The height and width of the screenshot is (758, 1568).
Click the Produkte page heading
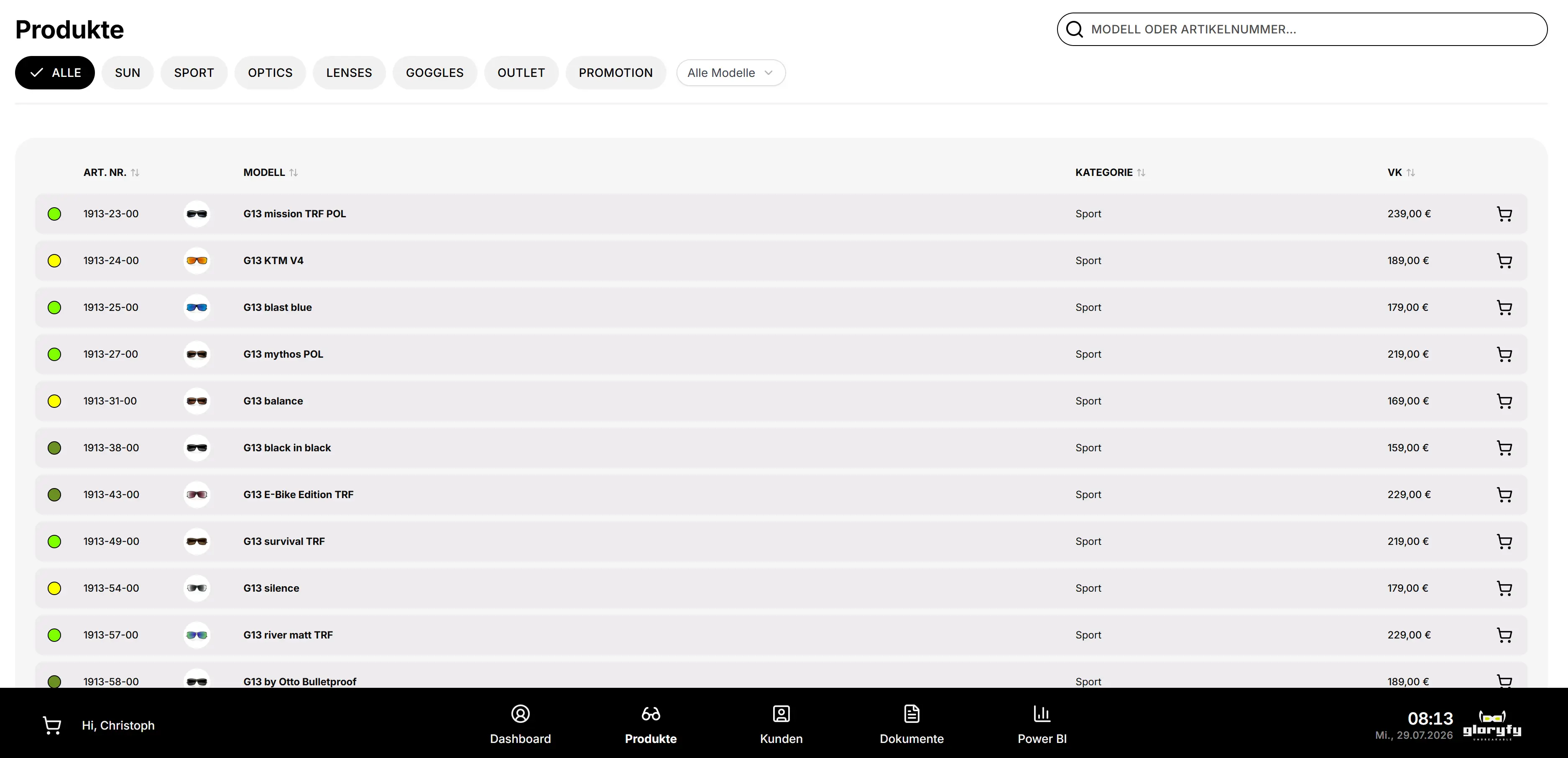69,30
